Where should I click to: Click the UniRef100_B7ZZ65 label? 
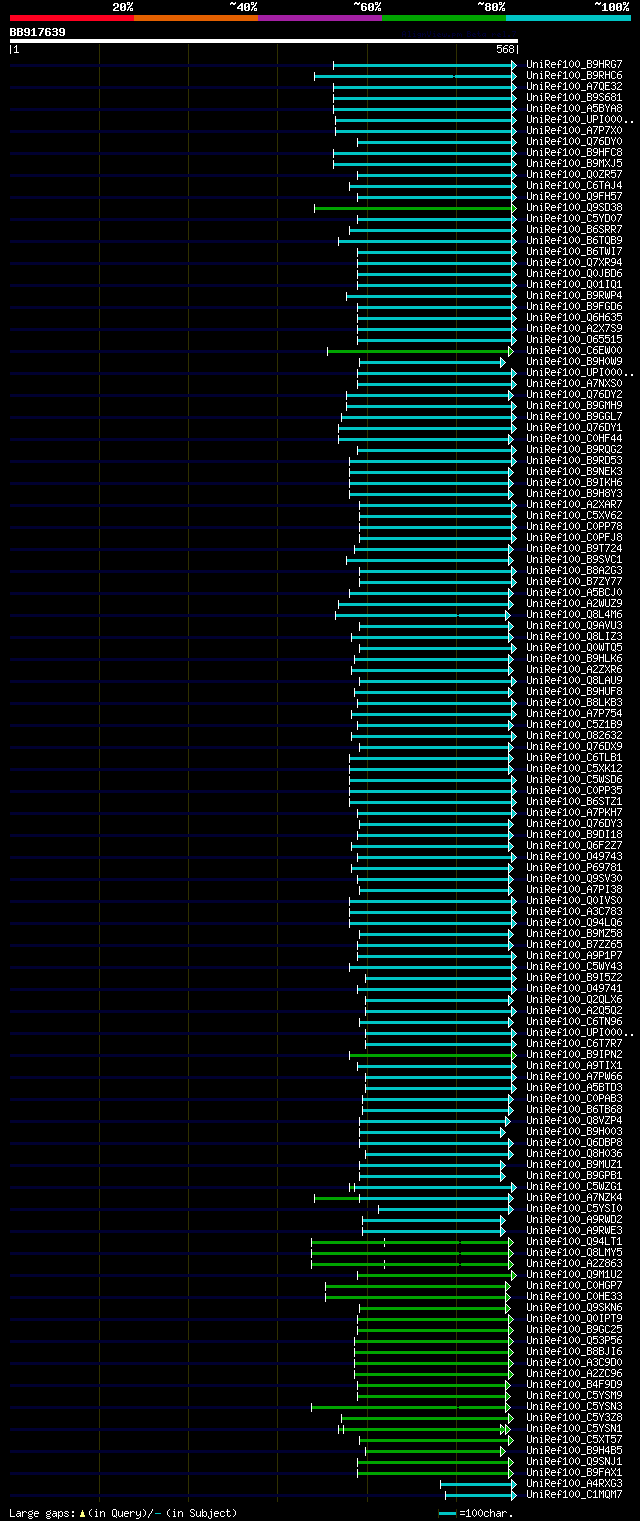(x=573, y=944)
